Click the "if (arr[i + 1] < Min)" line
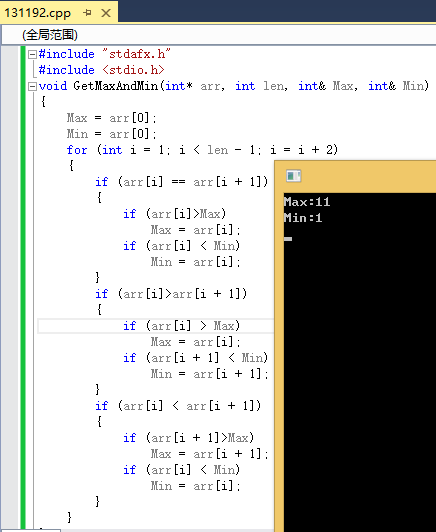 click(x=195, y=358)
